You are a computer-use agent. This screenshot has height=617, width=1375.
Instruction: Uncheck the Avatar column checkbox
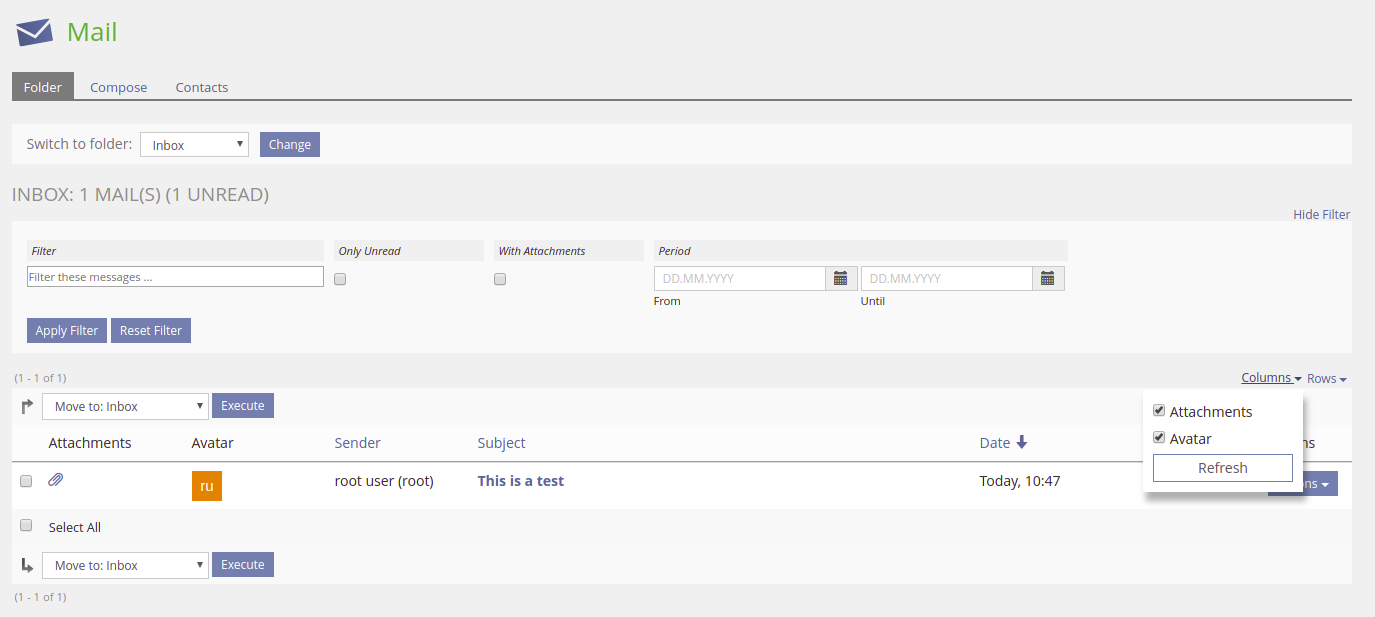tap(1159, 438)
